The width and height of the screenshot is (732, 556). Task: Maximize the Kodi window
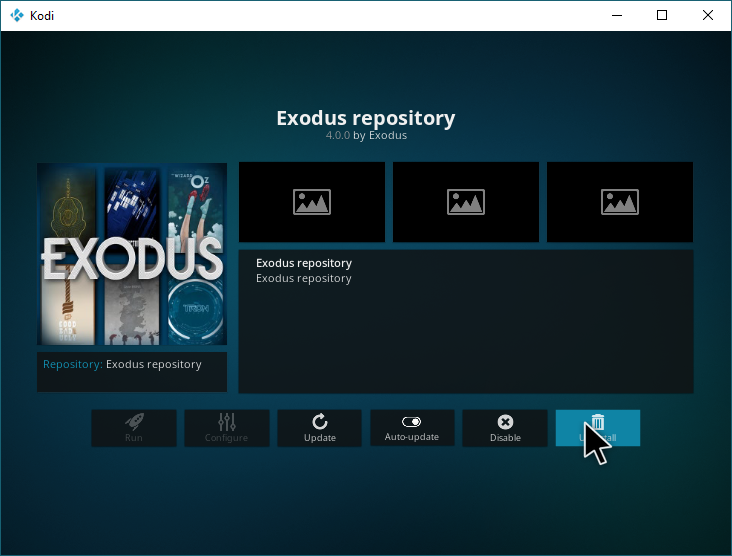point(662,15)
